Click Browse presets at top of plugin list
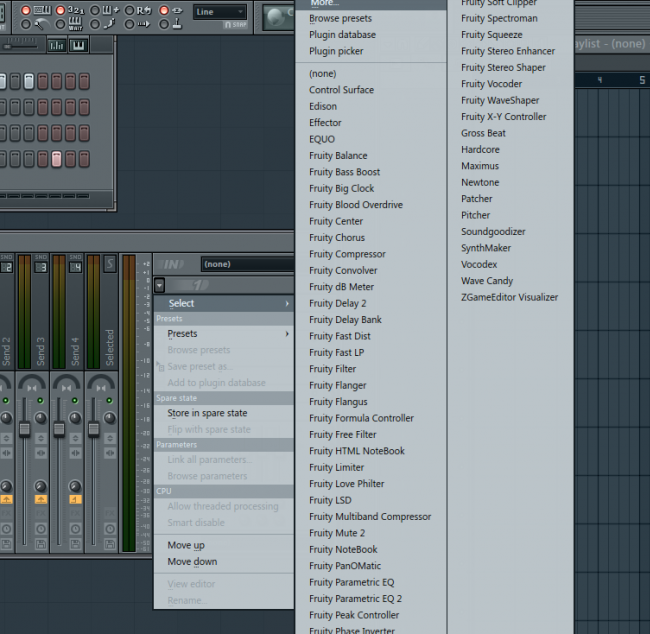Screen dimensions: 650x634 tap(339, 18)
